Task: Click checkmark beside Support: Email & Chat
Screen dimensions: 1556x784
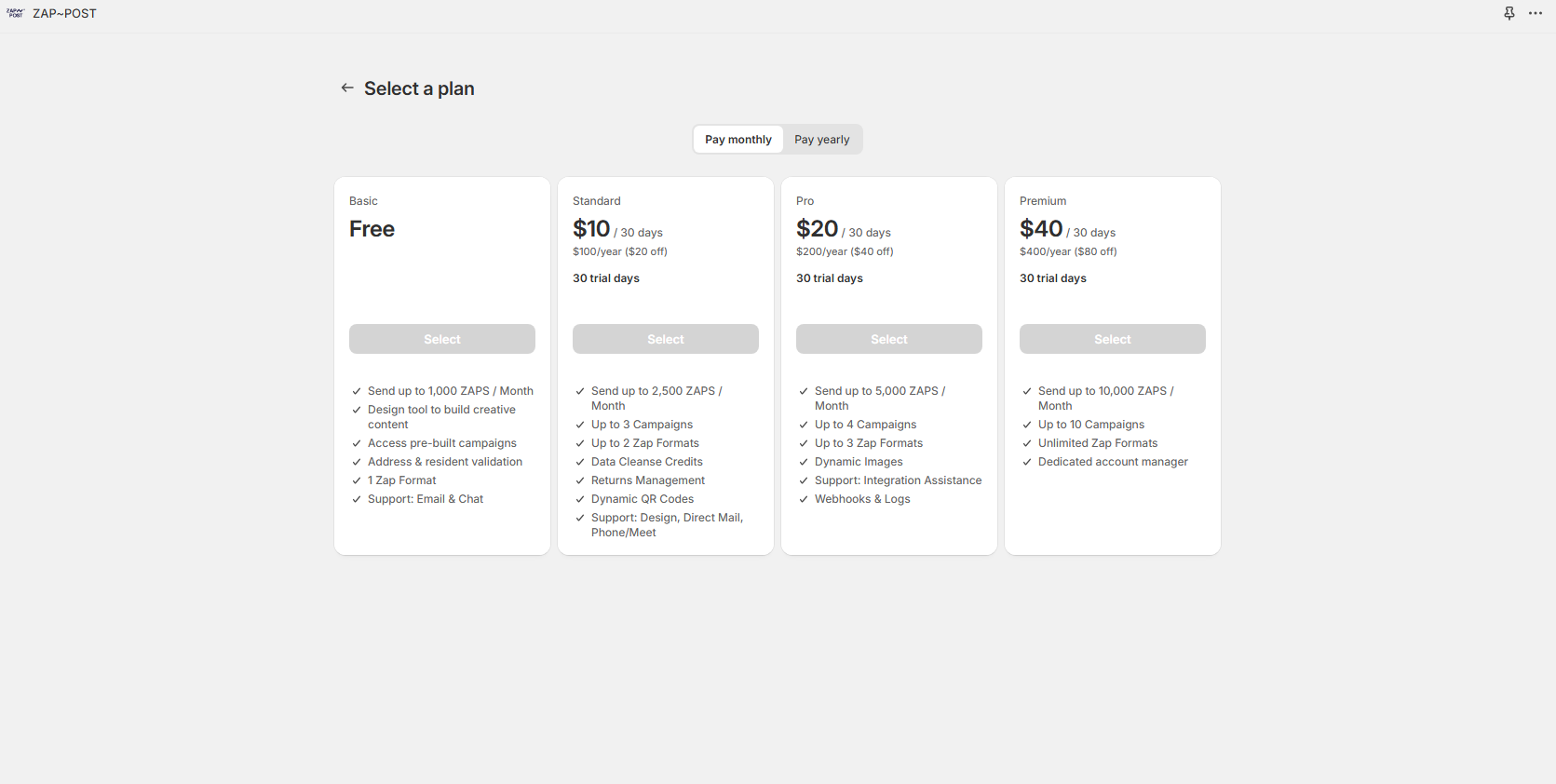Action: point(357,499)
